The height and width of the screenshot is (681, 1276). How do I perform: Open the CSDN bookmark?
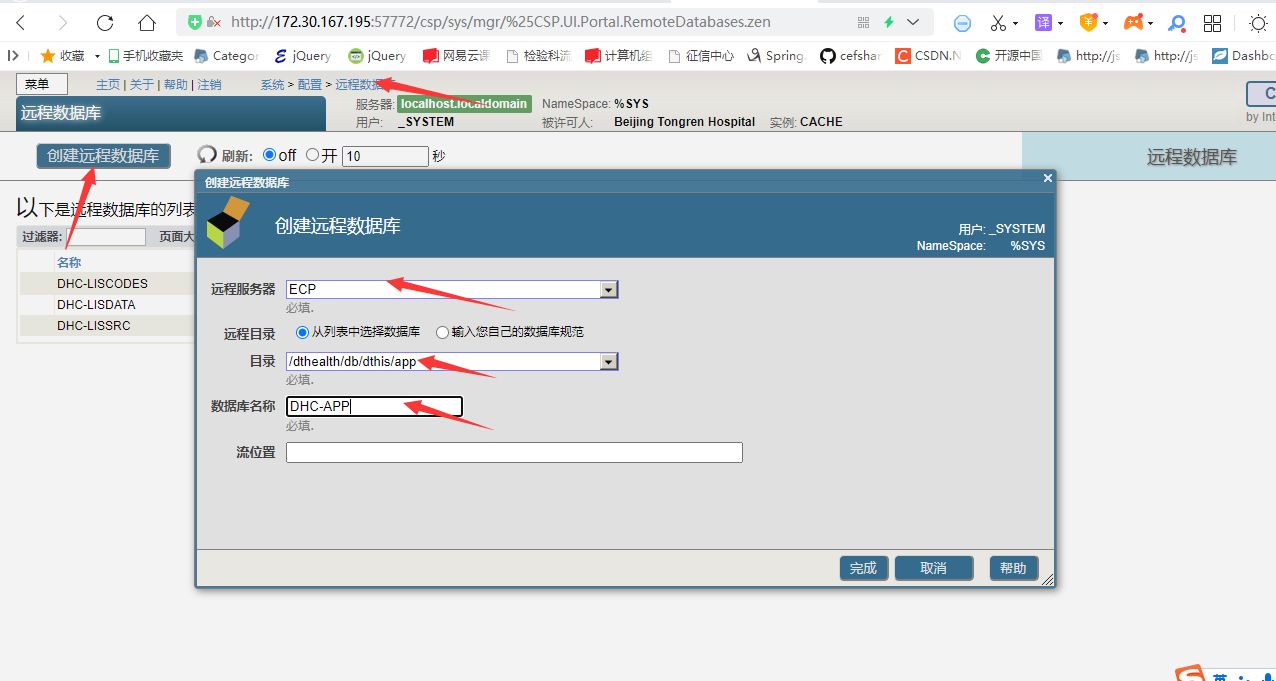coord(928,56)
